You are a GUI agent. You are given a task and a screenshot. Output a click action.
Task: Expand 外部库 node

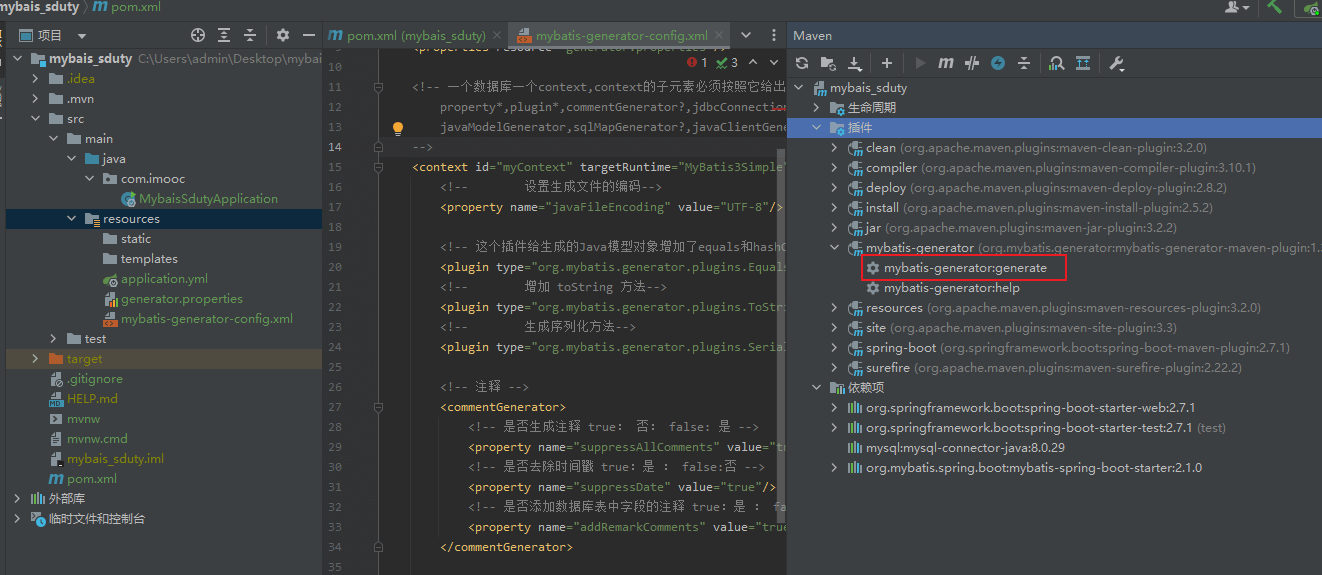pyautogui.click(x=17, y=499)
